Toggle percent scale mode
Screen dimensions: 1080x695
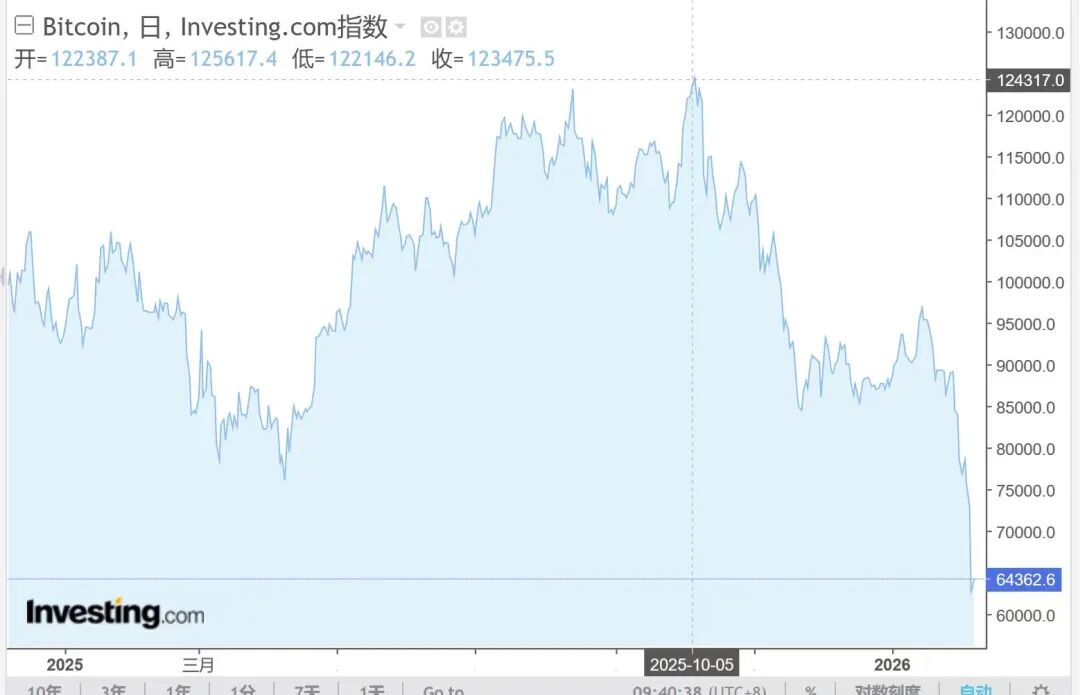pos(811,690)
